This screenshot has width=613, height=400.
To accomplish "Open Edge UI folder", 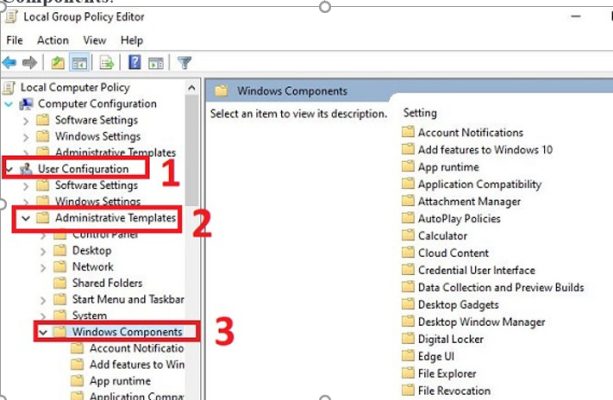I will (436, 356).
